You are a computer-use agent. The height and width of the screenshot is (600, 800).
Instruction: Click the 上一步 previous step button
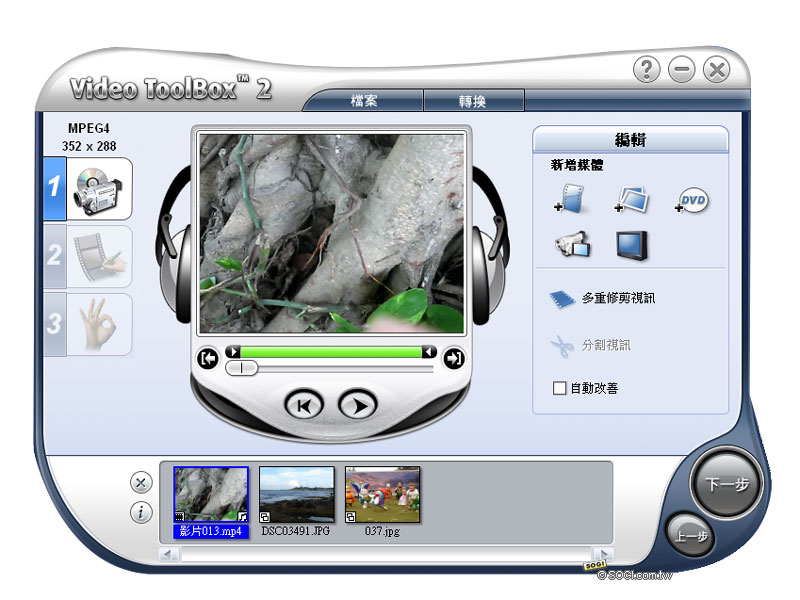[691, 536]
